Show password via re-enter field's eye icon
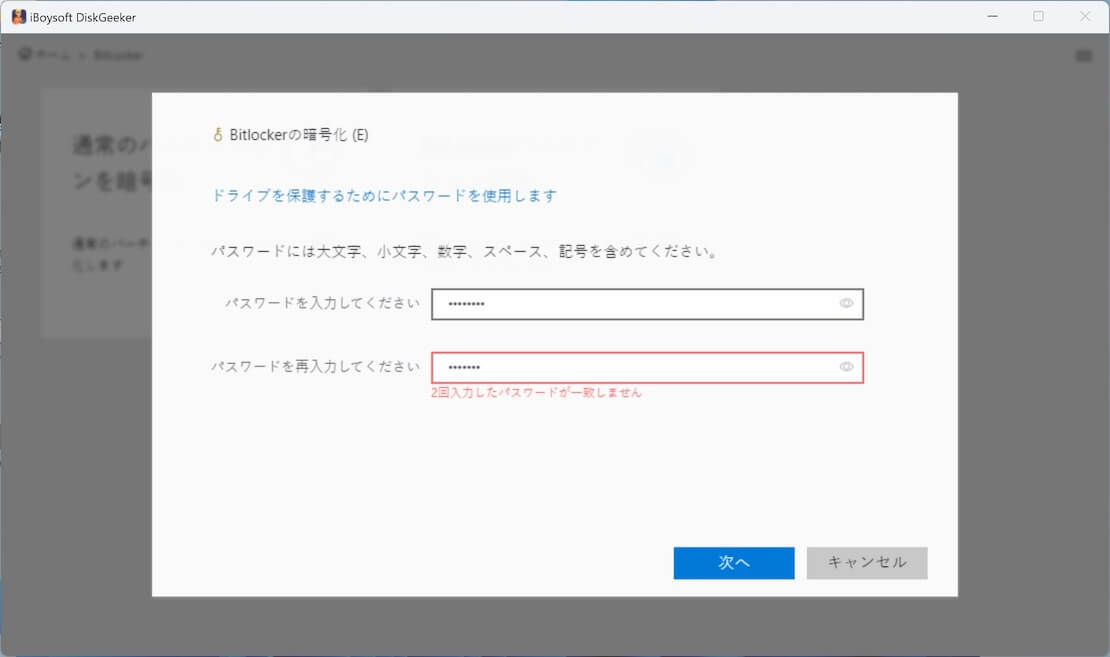Image resolution: width=1110 pixels, height=657 pixels. [x=846, y=367]
